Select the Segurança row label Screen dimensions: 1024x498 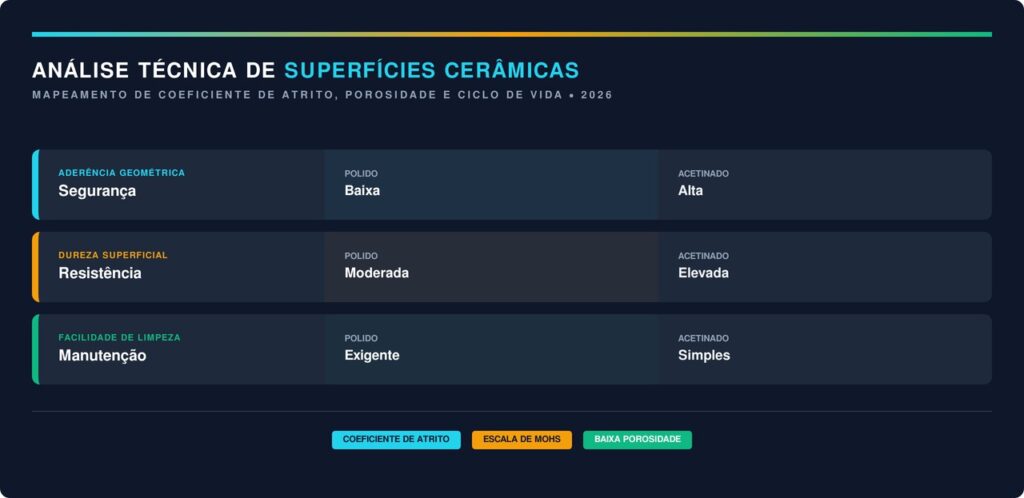tap(97, 191)
